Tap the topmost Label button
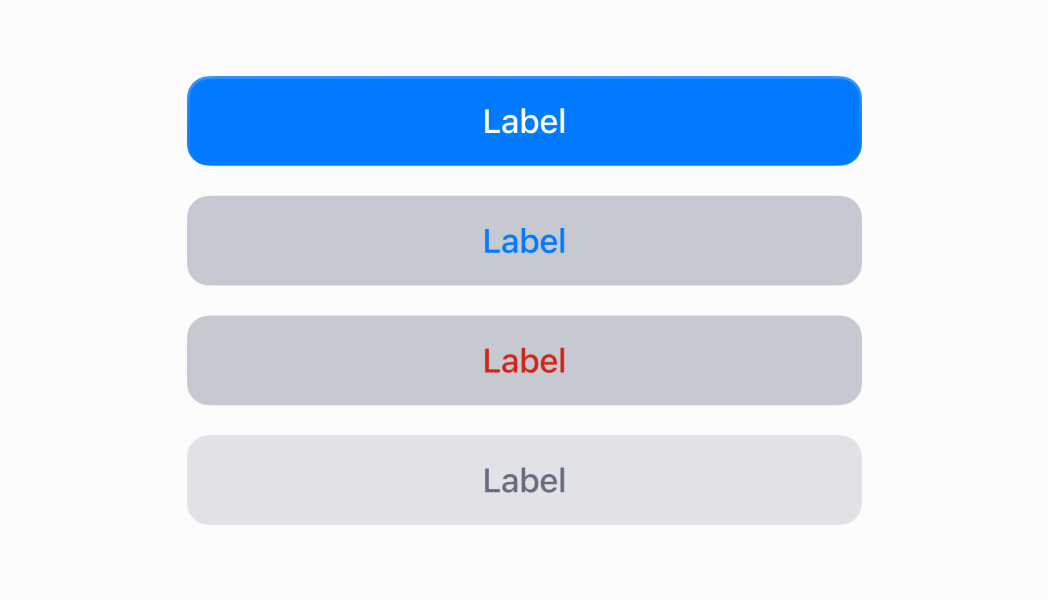The image size is (1048, 600). (524, 121)
